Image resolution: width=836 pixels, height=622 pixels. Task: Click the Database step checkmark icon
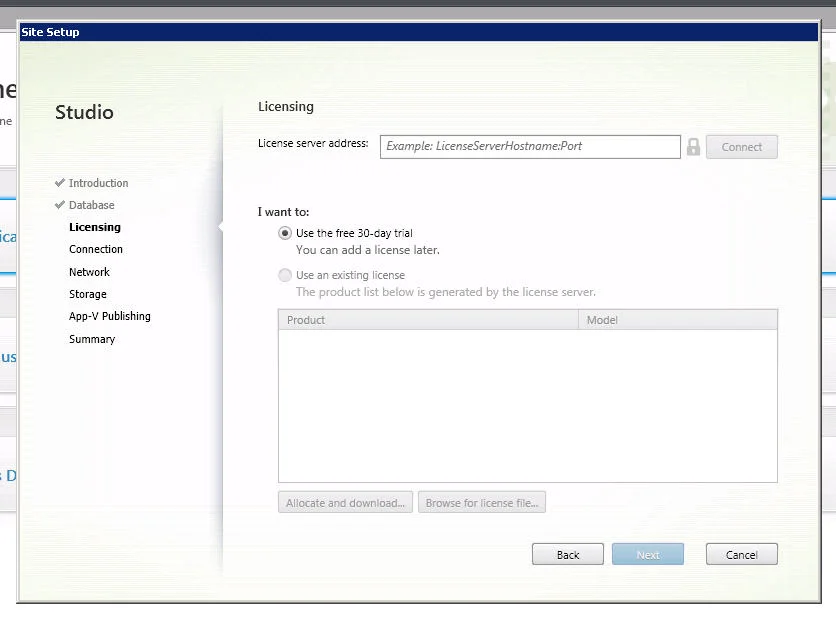60,205
